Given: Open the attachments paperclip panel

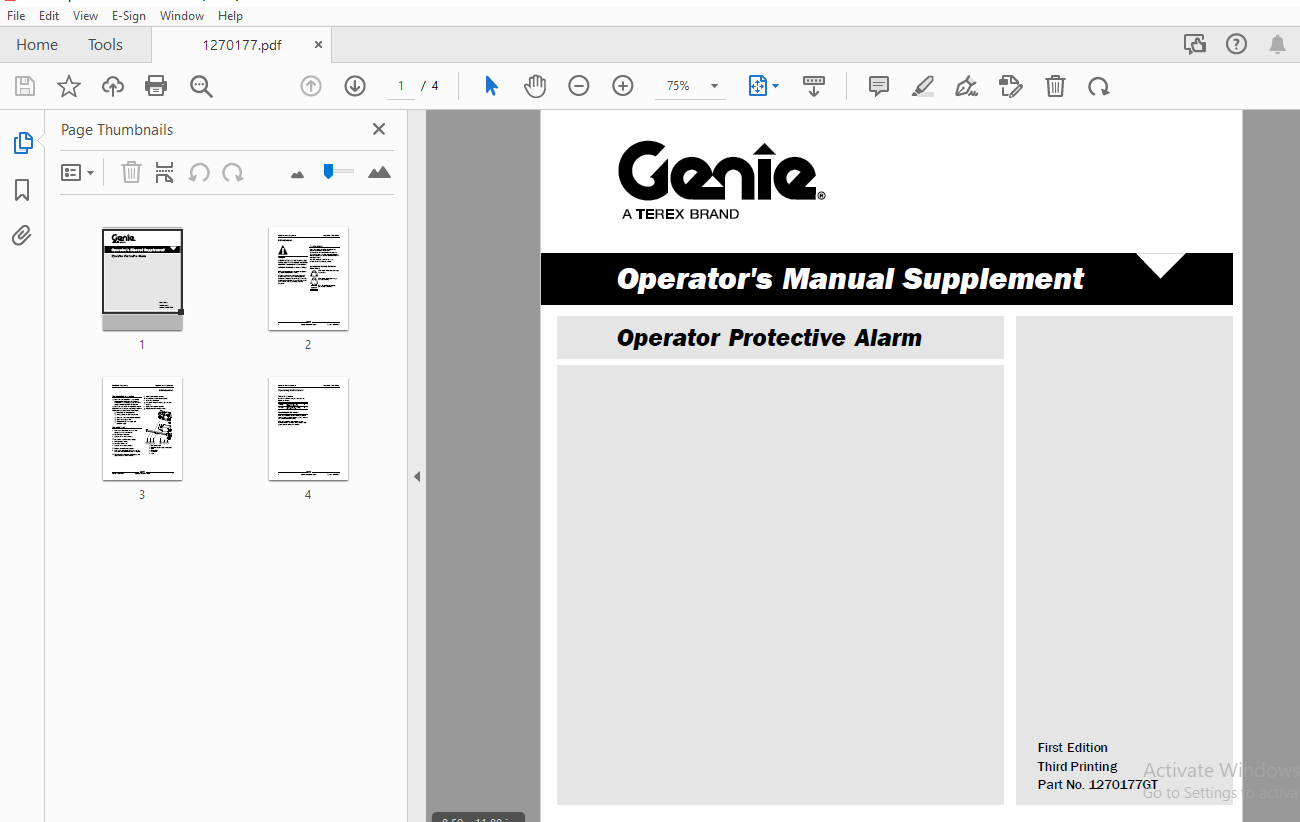Looking at the screenshot, I should point(22,236).
